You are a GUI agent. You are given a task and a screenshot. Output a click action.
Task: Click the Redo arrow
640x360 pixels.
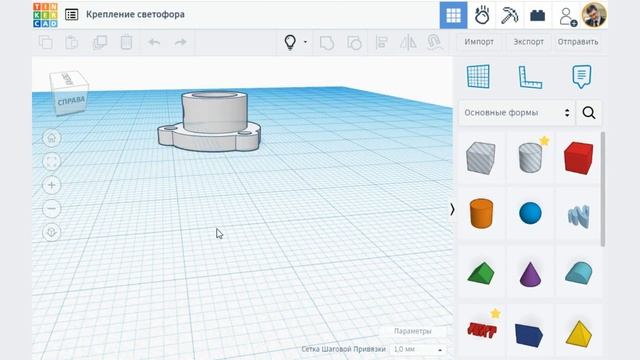point(180,42)
